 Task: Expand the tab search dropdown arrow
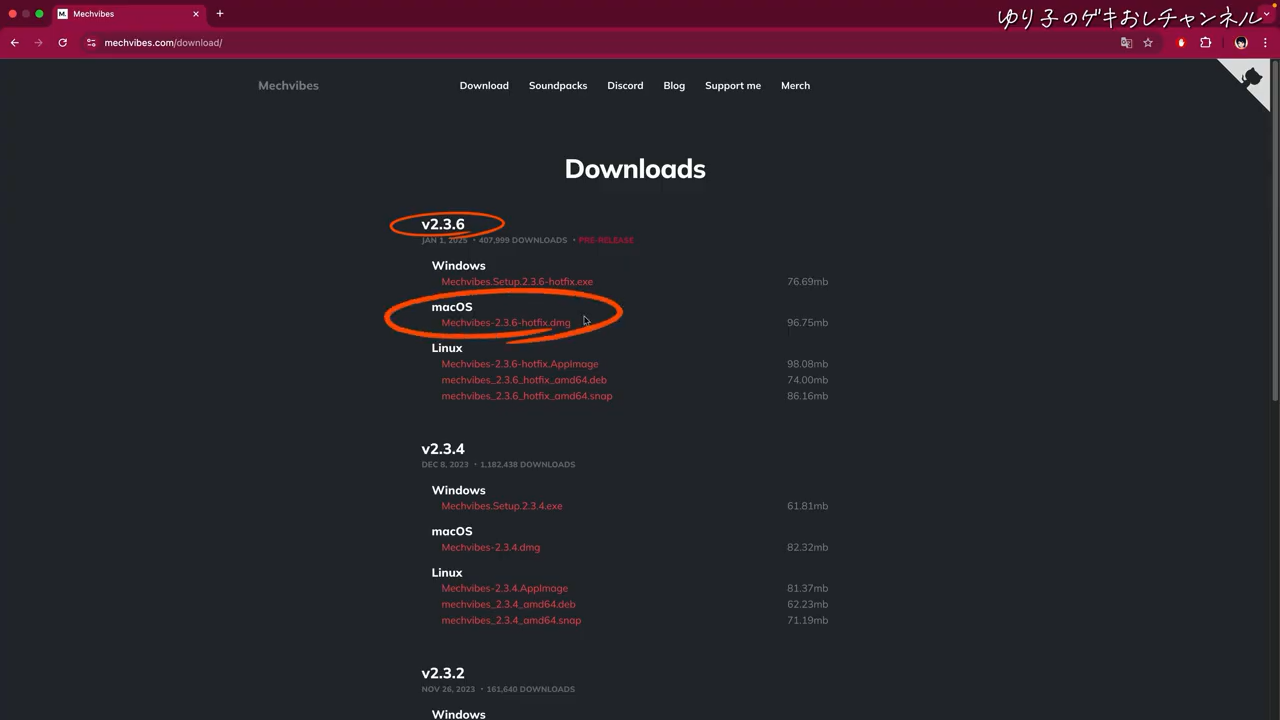[x=1266, y=13]
